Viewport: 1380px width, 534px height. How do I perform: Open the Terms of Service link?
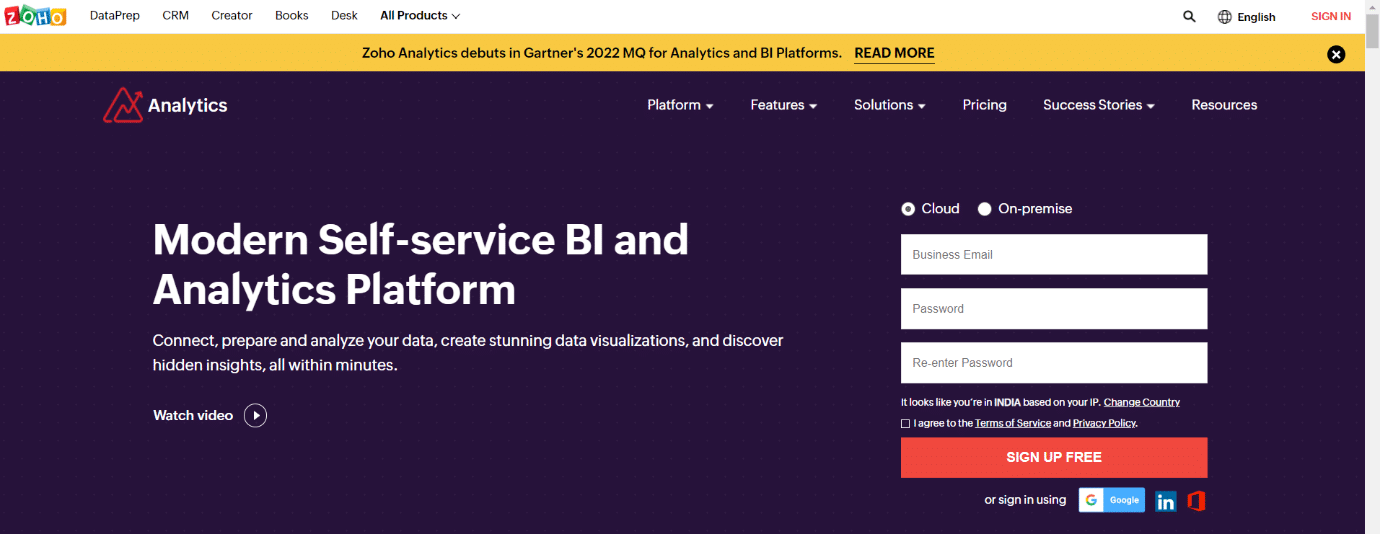[x=1013, y=423]
